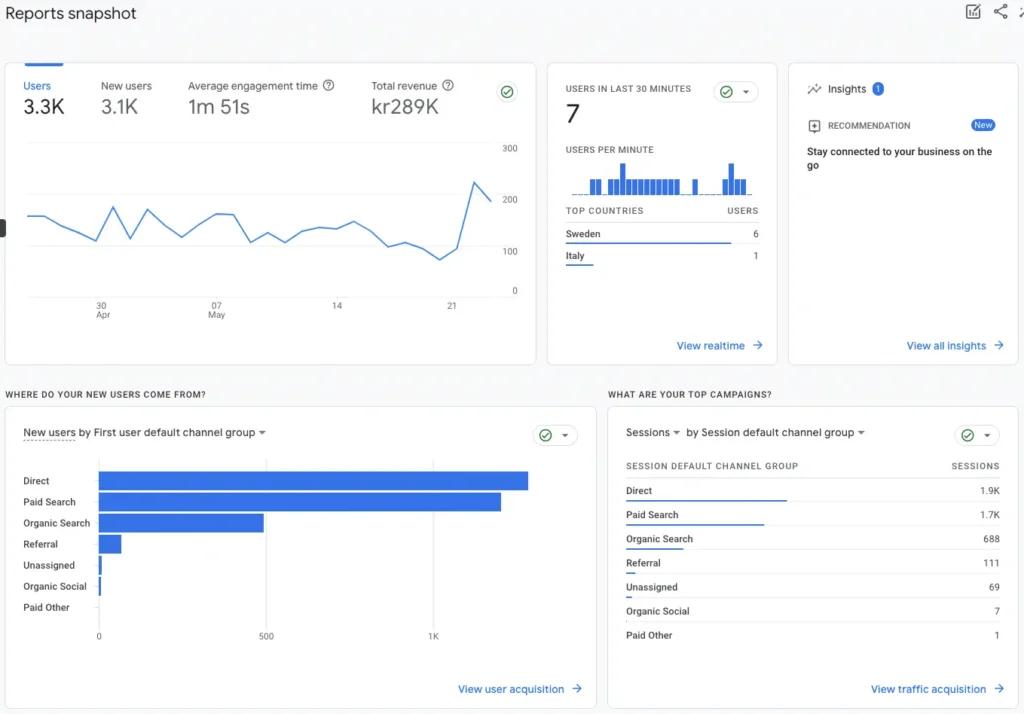Open dropdown arrow on realtime card status

click(x=746, y=92)
